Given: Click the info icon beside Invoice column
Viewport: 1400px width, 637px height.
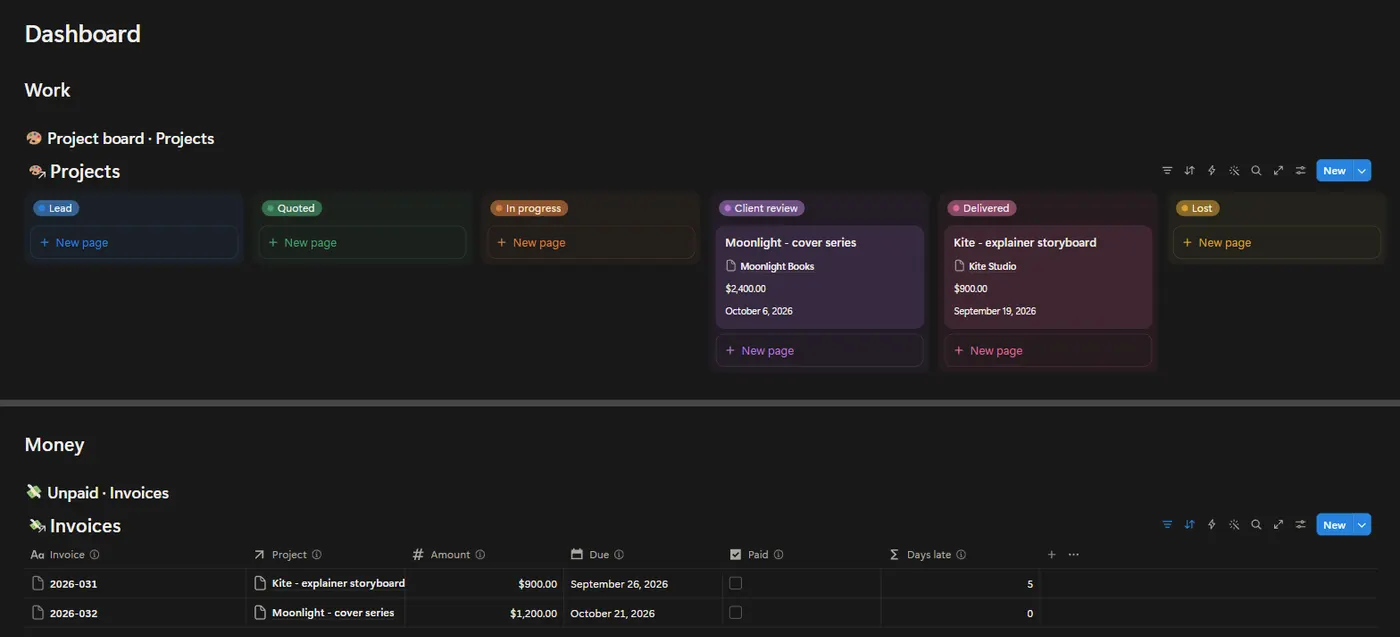Looking at the screenshot, I should click(x=95, y=555).
